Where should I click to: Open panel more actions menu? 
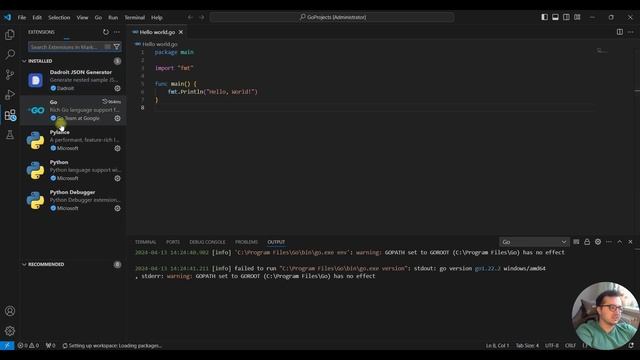coord(609,242)
